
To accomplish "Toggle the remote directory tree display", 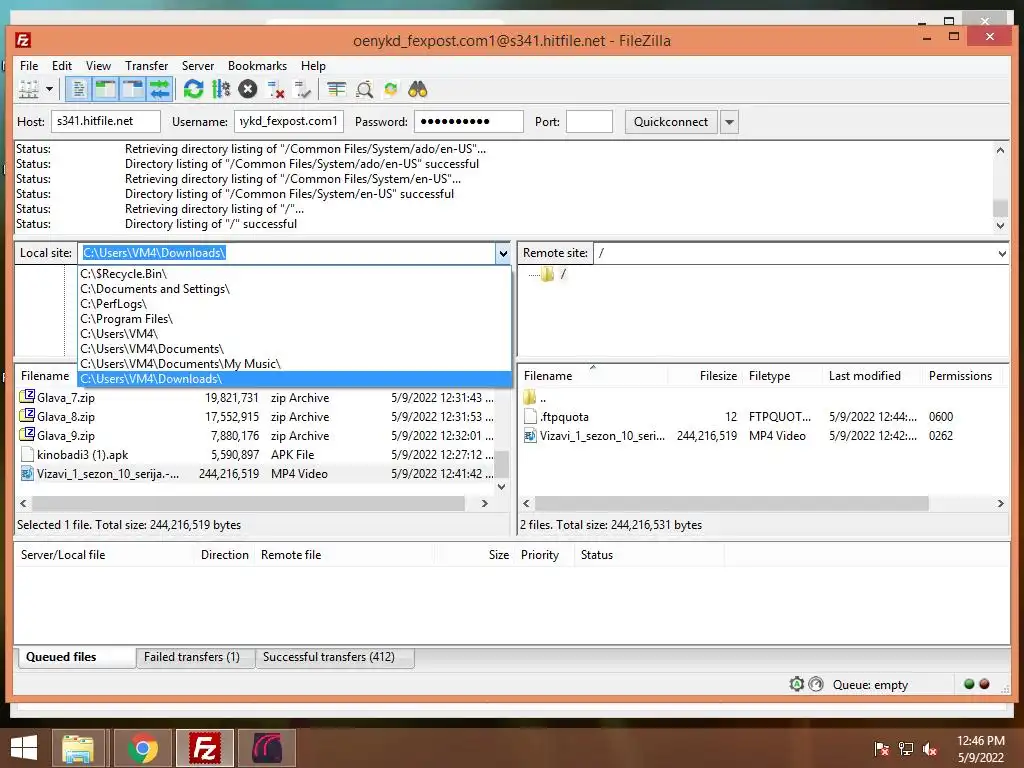I will (133, 89).
